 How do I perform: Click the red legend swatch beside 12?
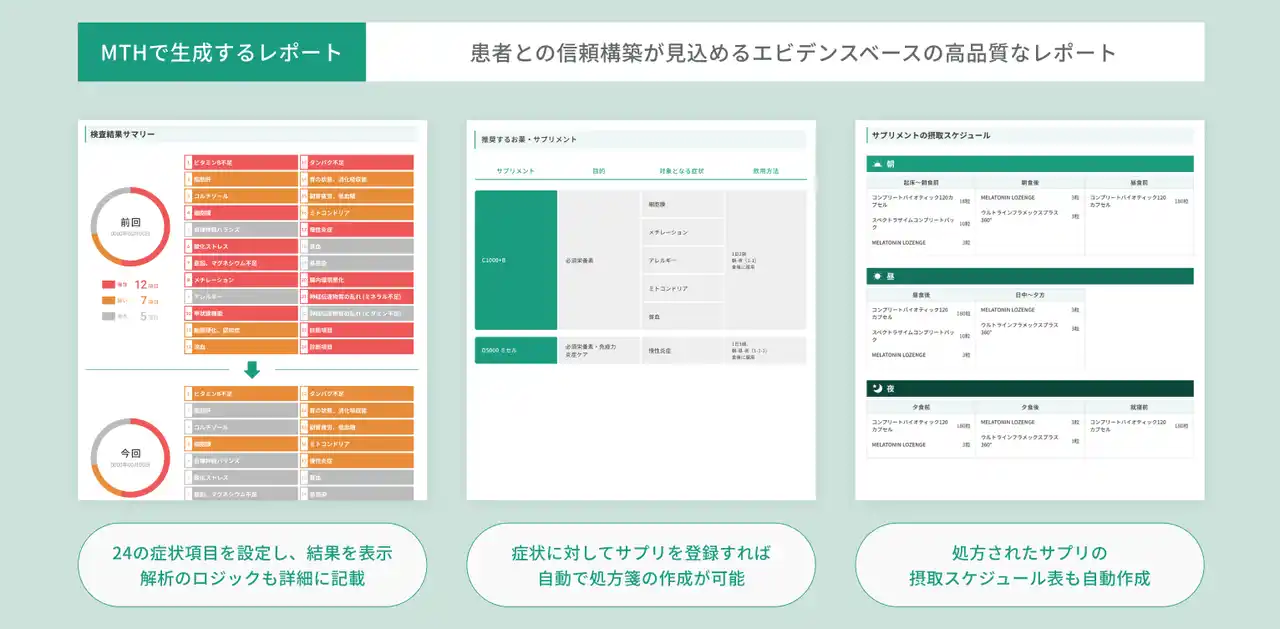tap(108, 285)
